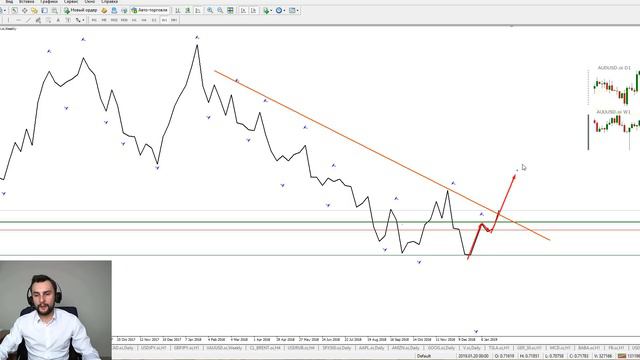Switch to the V.ecDaily chart tab
This screenshot has height=360, width=640.
click(471, 348)
